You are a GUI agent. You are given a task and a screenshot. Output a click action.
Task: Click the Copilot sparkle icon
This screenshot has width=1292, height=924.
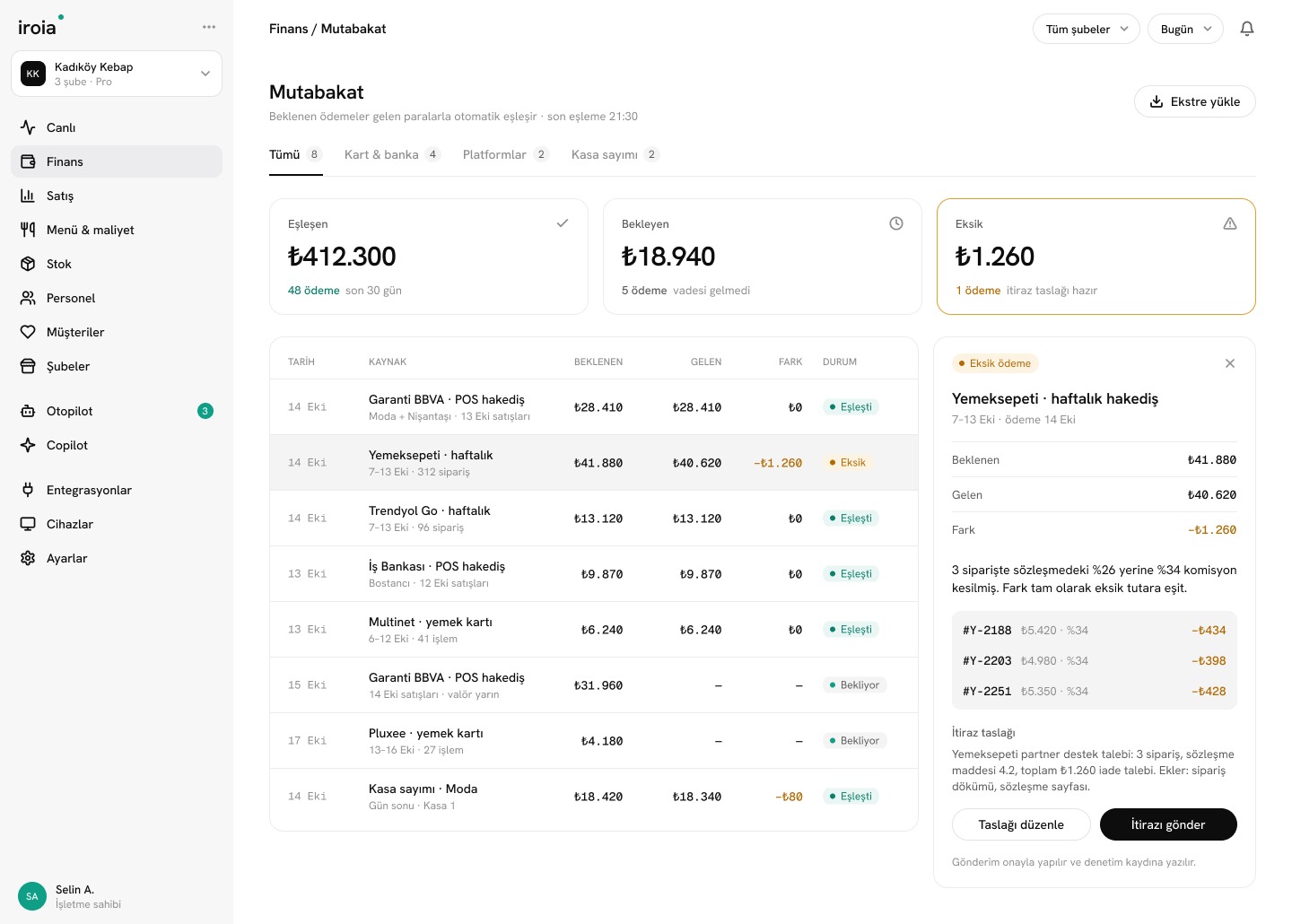28,445
